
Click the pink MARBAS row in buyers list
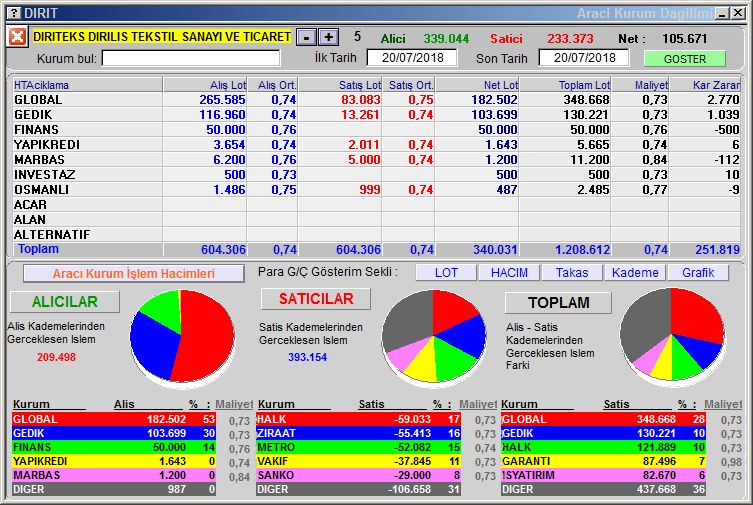(x=114, y=475)
